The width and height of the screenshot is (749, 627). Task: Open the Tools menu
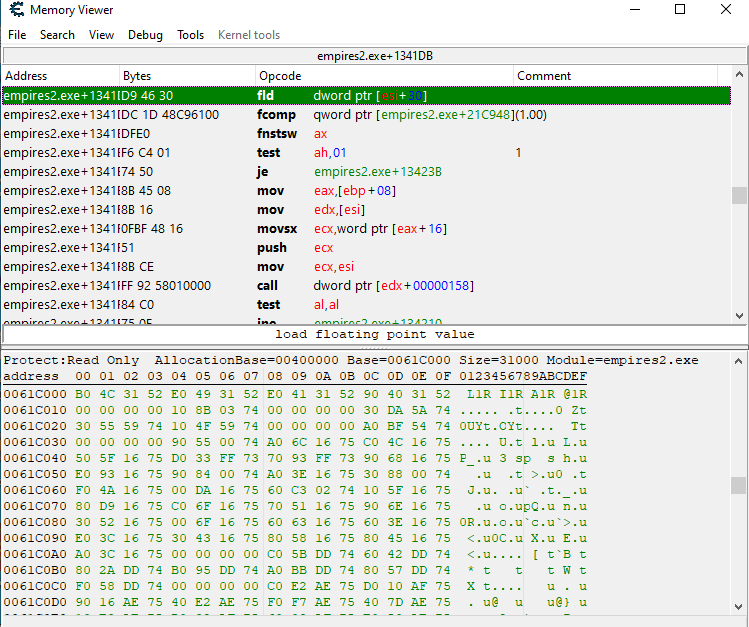coord(190,35)
